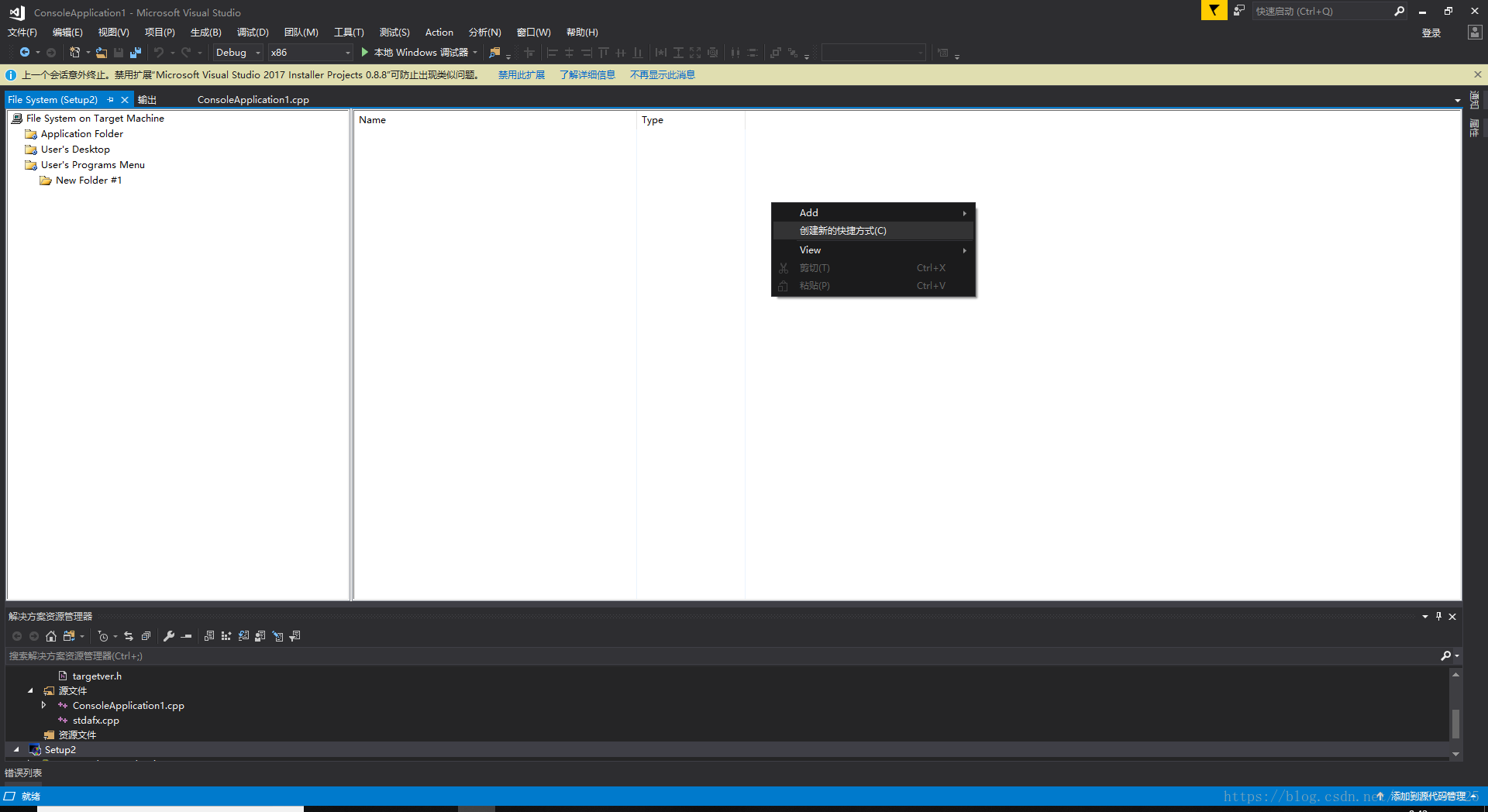Click 添加到源代码管理 in the status bar
Image resolution: width=1488 pixels, height=812 pixels.
[x=1428, y=796]
